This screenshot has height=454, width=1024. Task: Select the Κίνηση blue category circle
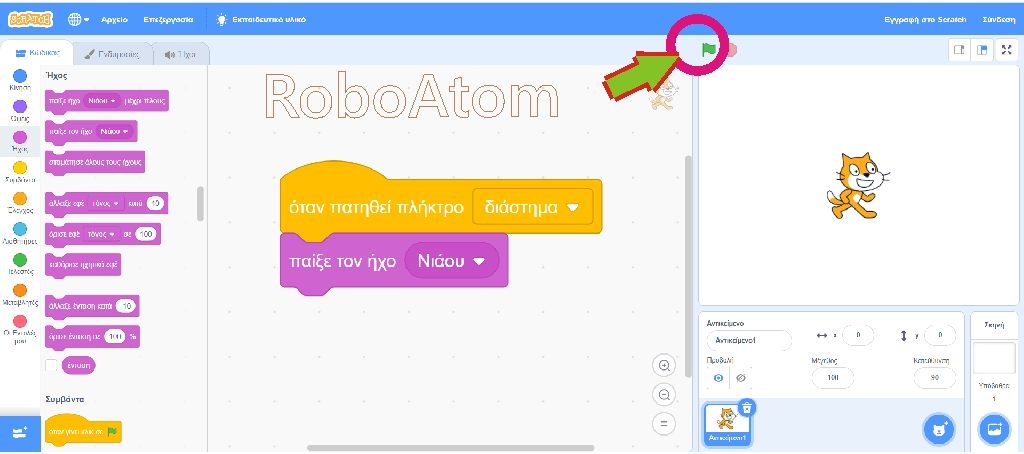[x=20, y=76]
